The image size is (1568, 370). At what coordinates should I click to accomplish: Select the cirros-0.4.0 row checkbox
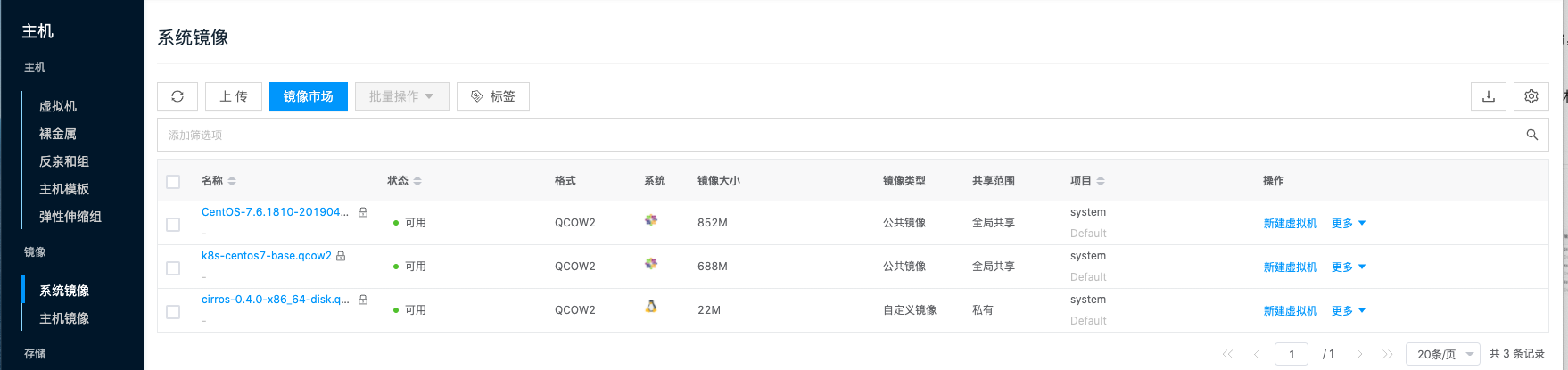coord(173,312)
